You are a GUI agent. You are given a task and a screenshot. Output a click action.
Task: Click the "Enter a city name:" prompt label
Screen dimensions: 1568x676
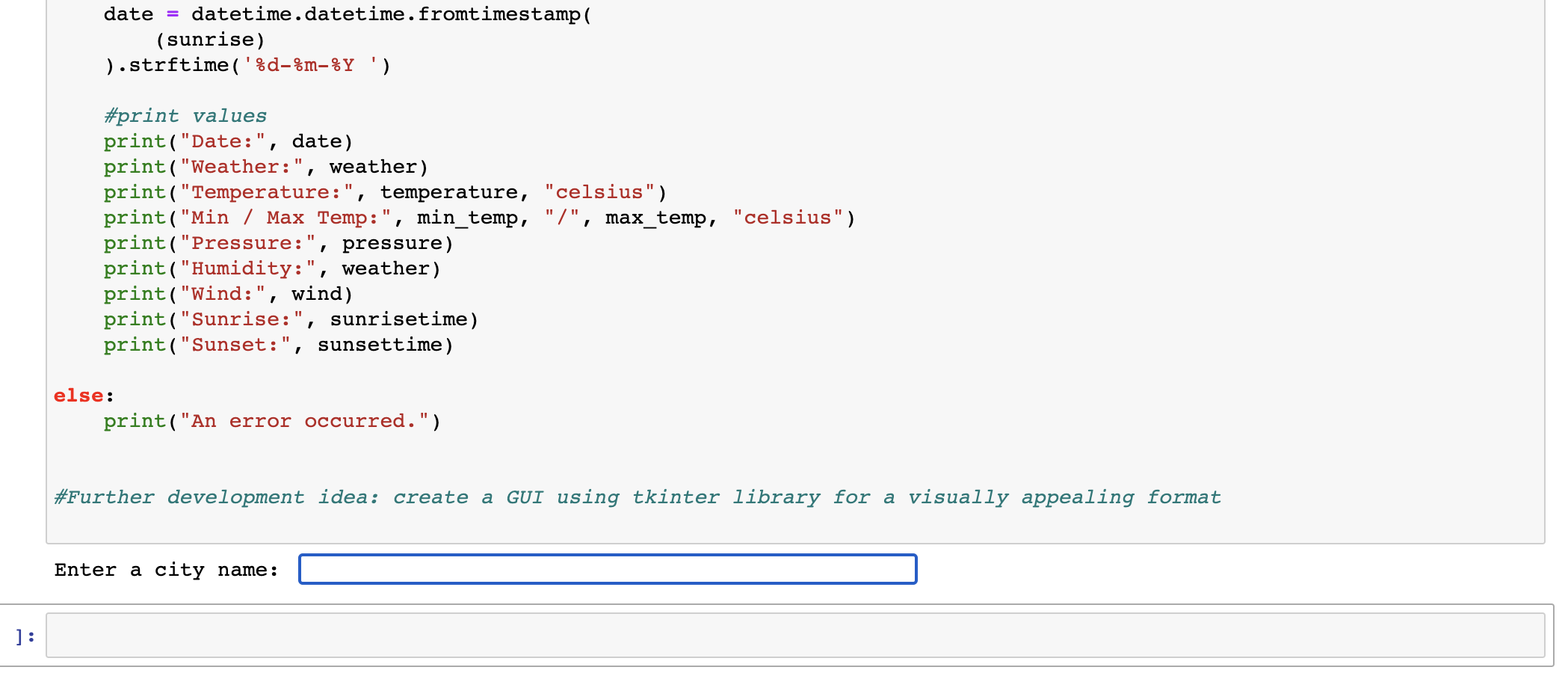(x=166, y=570)
